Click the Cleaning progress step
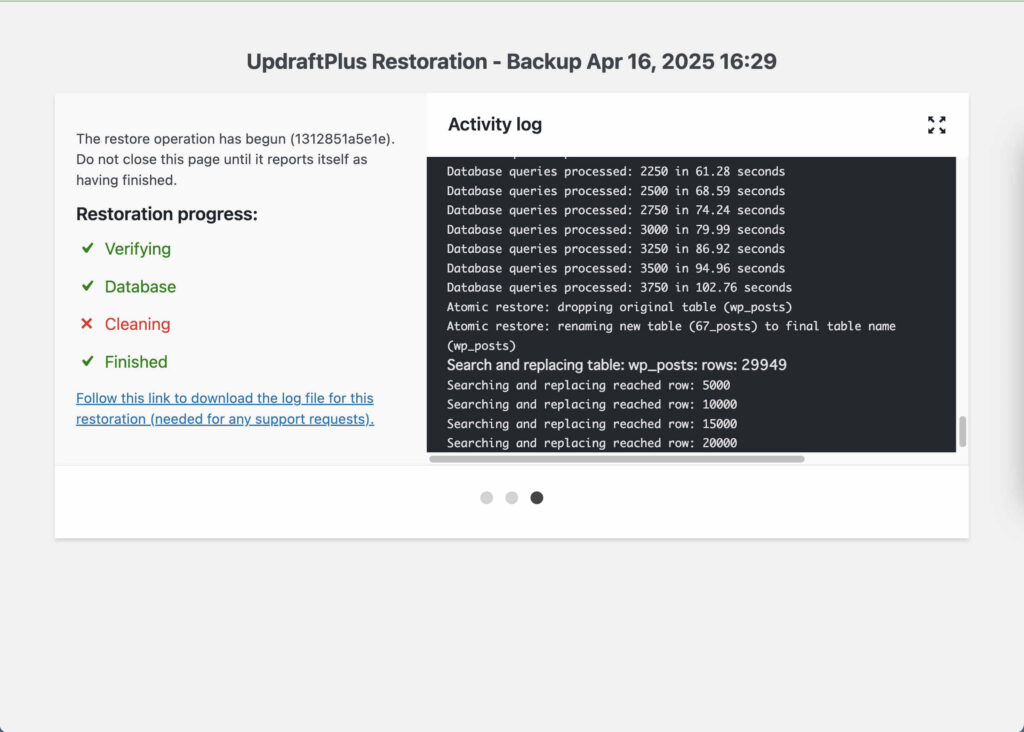Viewport: 1024px width, 732px height. pyautogui.click(x=138, y=324)
